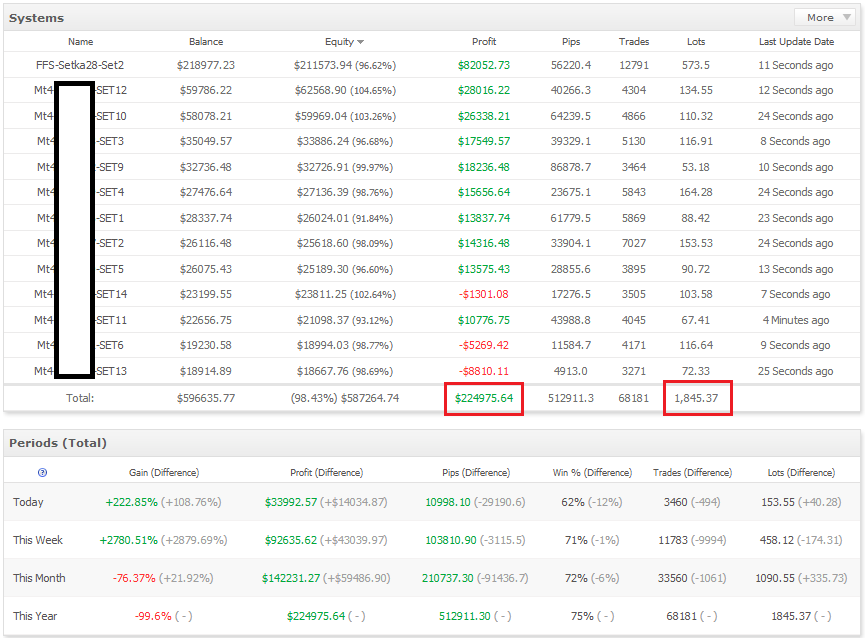Click the help question mark icon in Periods
This screenshot has height=638, width=865.
42,473
